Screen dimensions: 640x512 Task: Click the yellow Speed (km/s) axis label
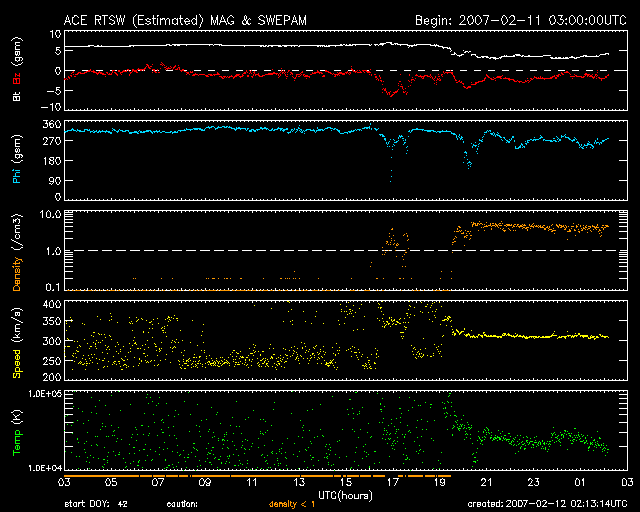17,345
